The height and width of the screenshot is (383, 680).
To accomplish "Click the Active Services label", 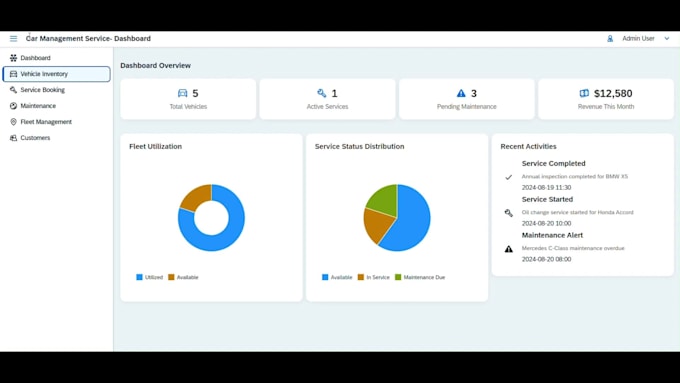I will pos(327,107).
